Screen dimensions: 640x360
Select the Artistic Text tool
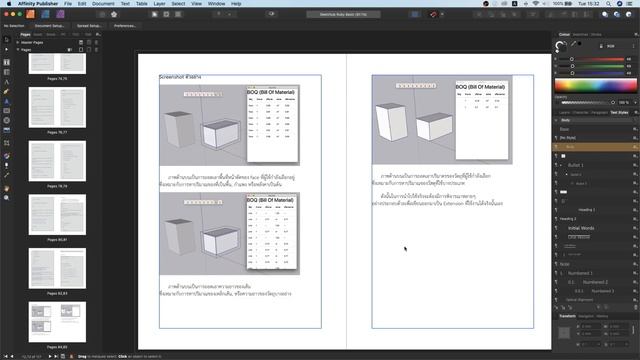(7, 82)
